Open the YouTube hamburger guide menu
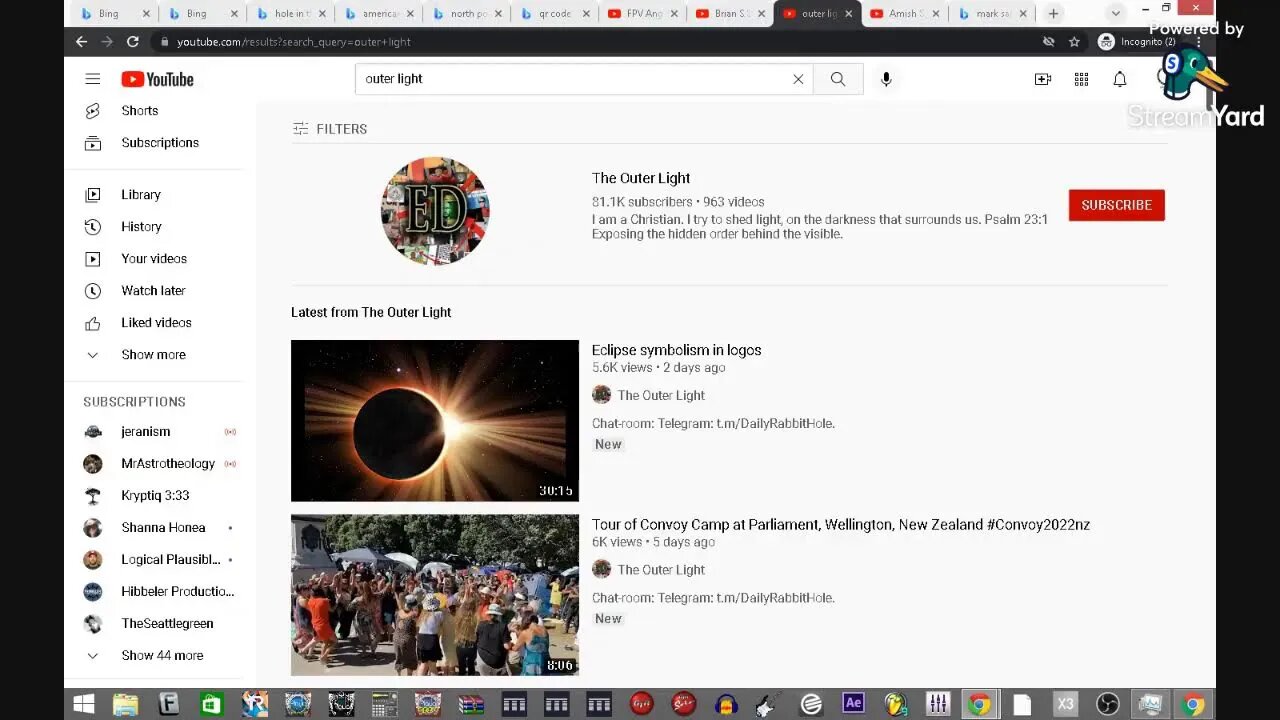The height and width of the screenshot is (720, 1280). [x=93, y=79]
